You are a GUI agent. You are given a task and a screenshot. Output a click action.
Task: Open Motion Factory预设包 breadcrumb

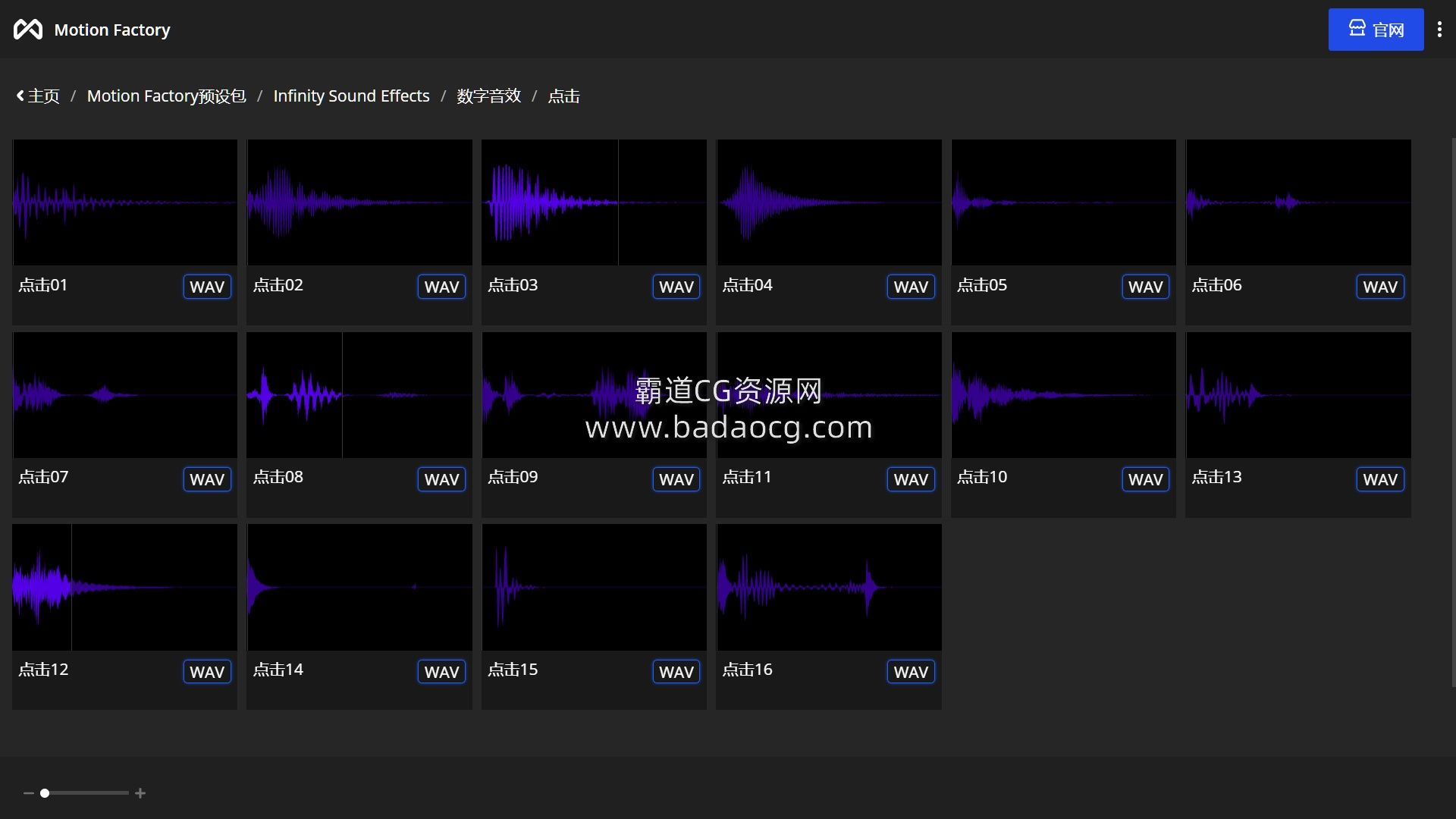pos(166,96)
